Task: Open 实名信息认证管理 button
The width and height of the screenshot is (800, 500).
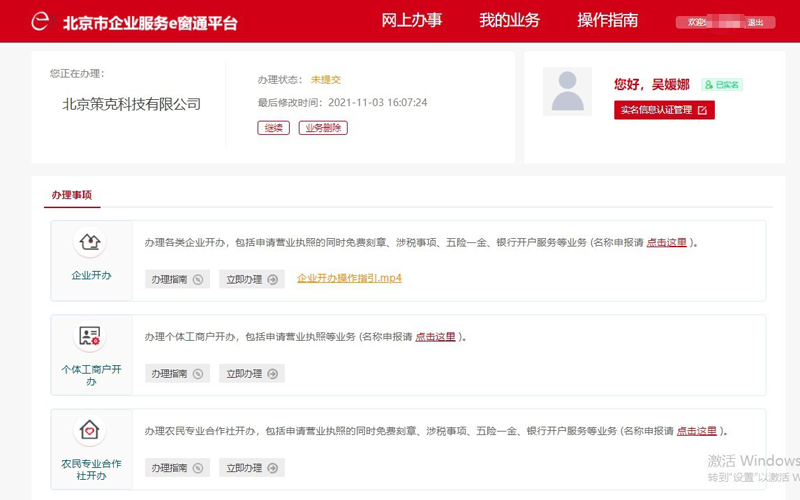Action: [664, 110]
